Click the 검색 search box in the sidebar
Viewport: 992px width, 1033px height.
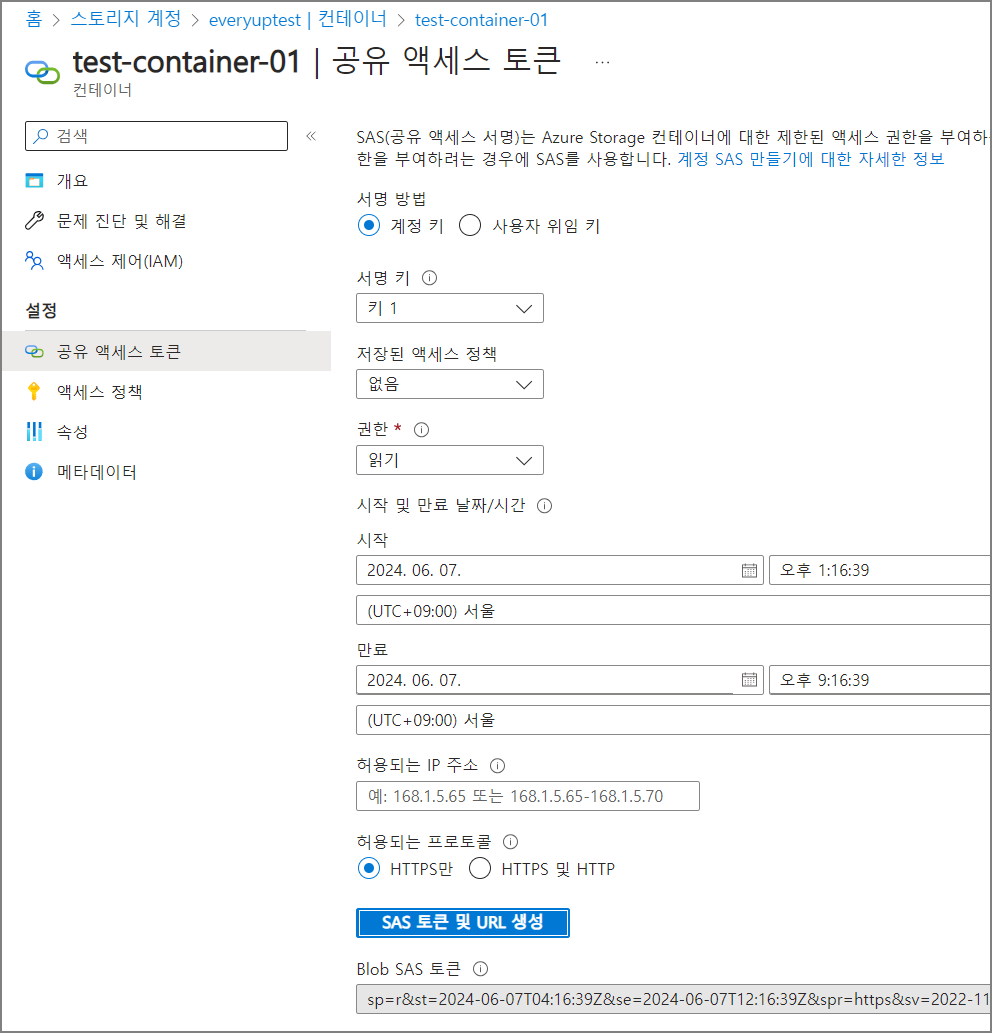157,136
